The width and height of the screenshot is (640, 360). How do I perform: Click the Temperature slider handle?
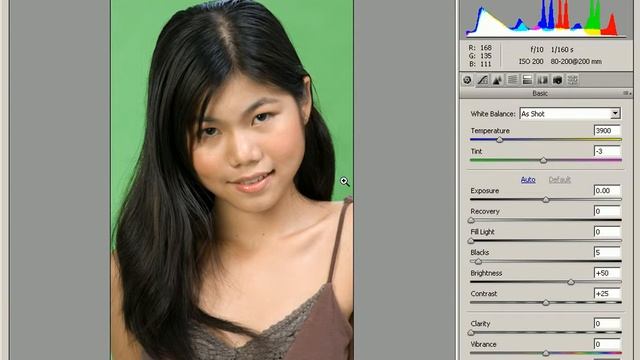500,140
